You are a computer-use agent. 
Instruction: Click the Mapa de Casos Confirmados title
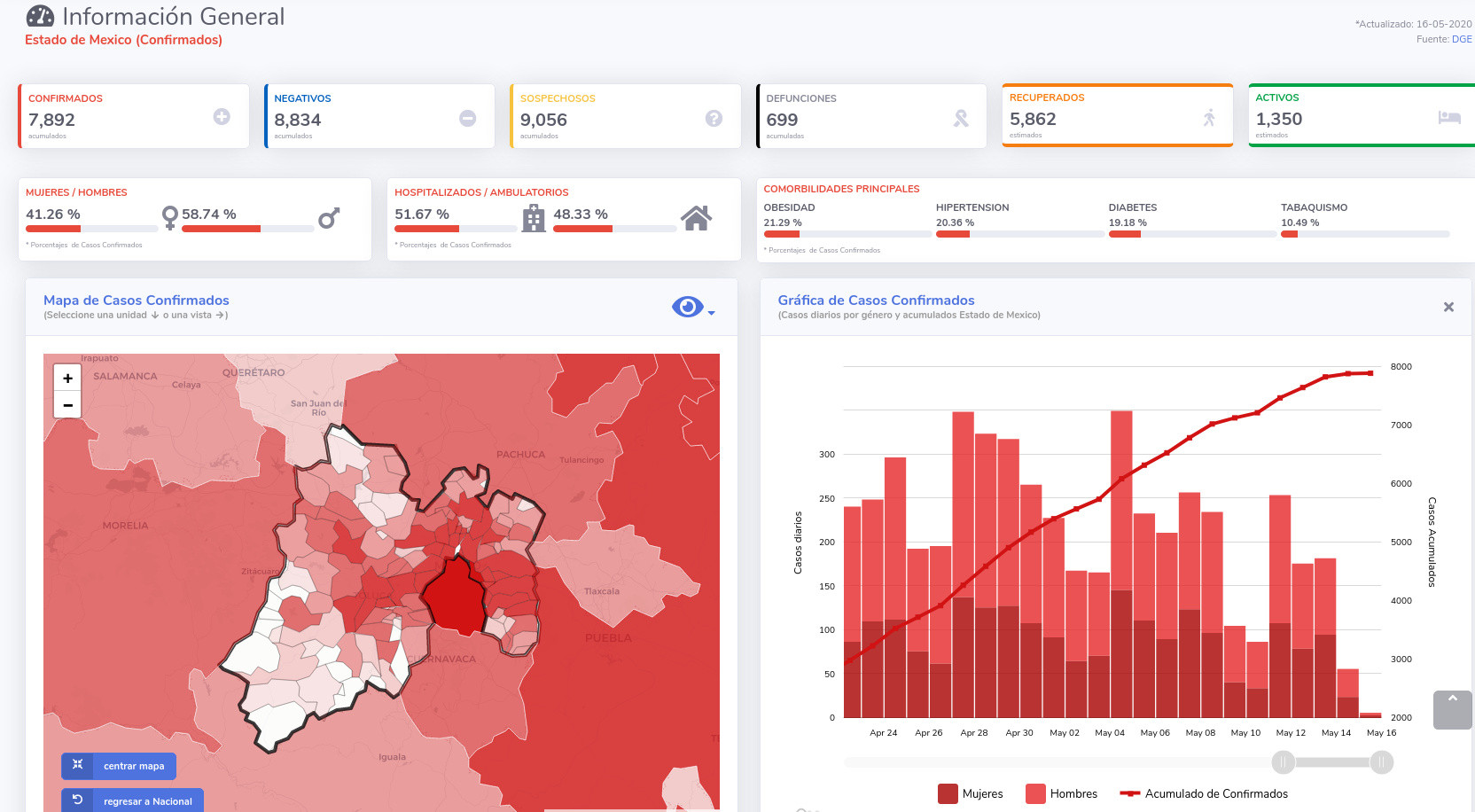click(x=137, y=301)
